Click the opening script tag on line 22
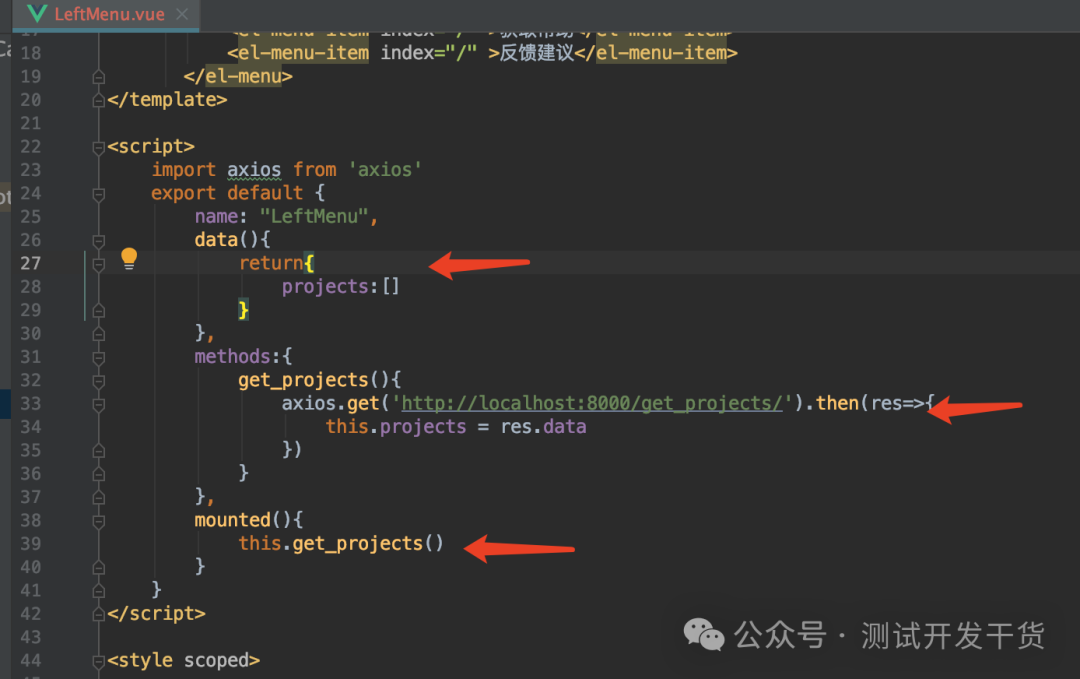The width and height of the screenshot is (1080, 679). [x=151, y=147]
